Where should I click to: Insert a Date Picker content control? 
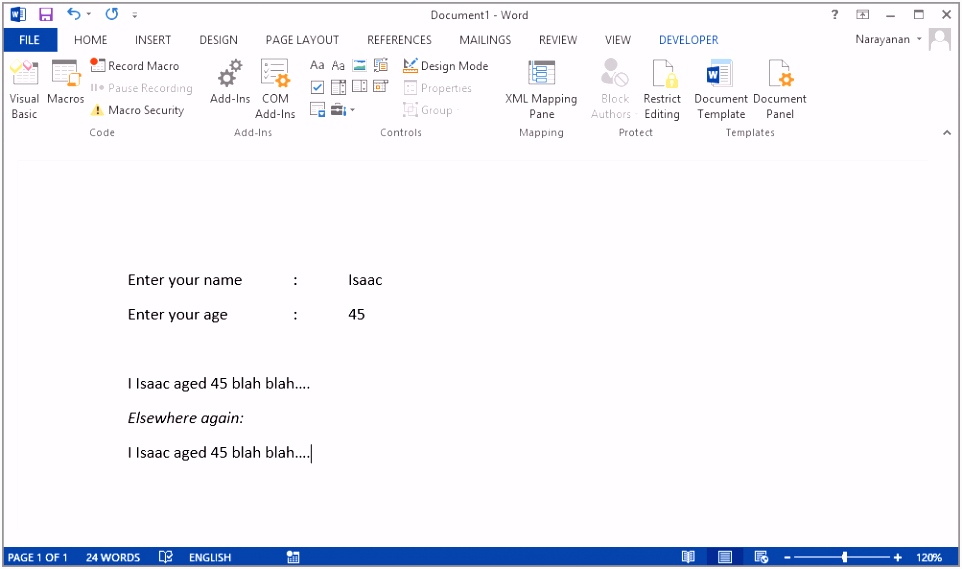point(381,87)
